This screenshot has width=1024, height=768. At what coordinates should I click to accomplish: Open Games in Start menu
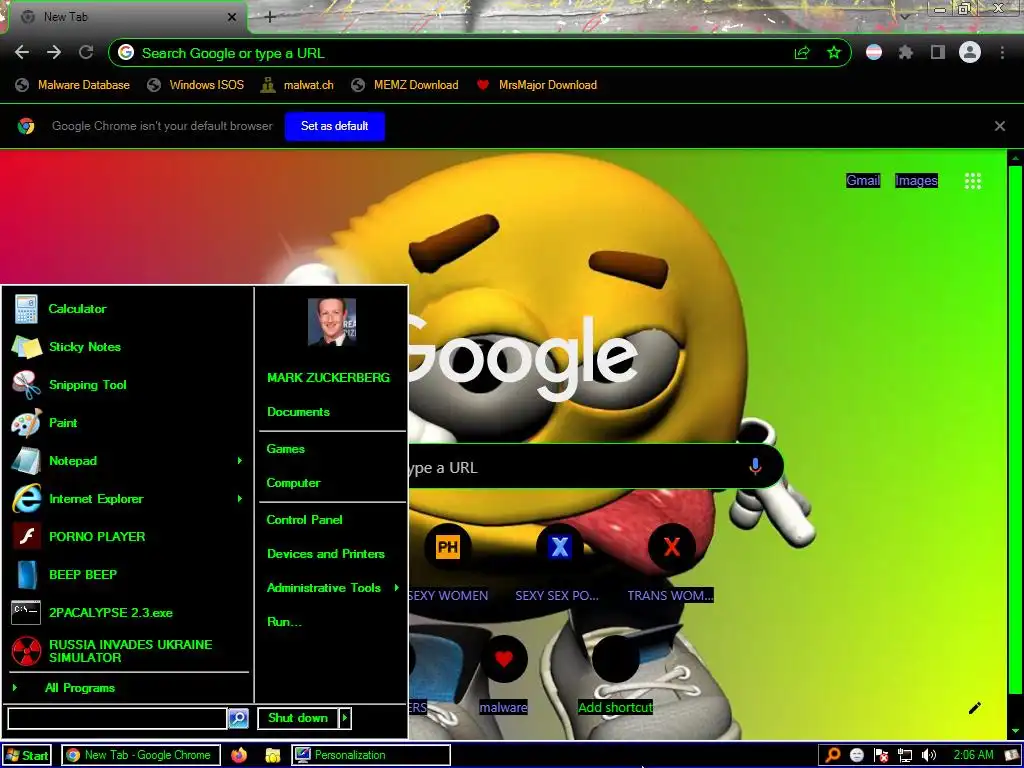(x=285, y=449)
